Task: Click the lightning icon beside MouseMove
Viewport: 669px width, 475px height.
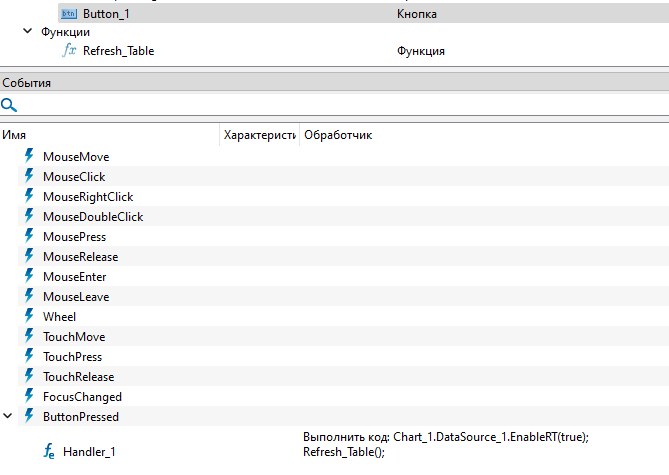Action: coord(29,156)
